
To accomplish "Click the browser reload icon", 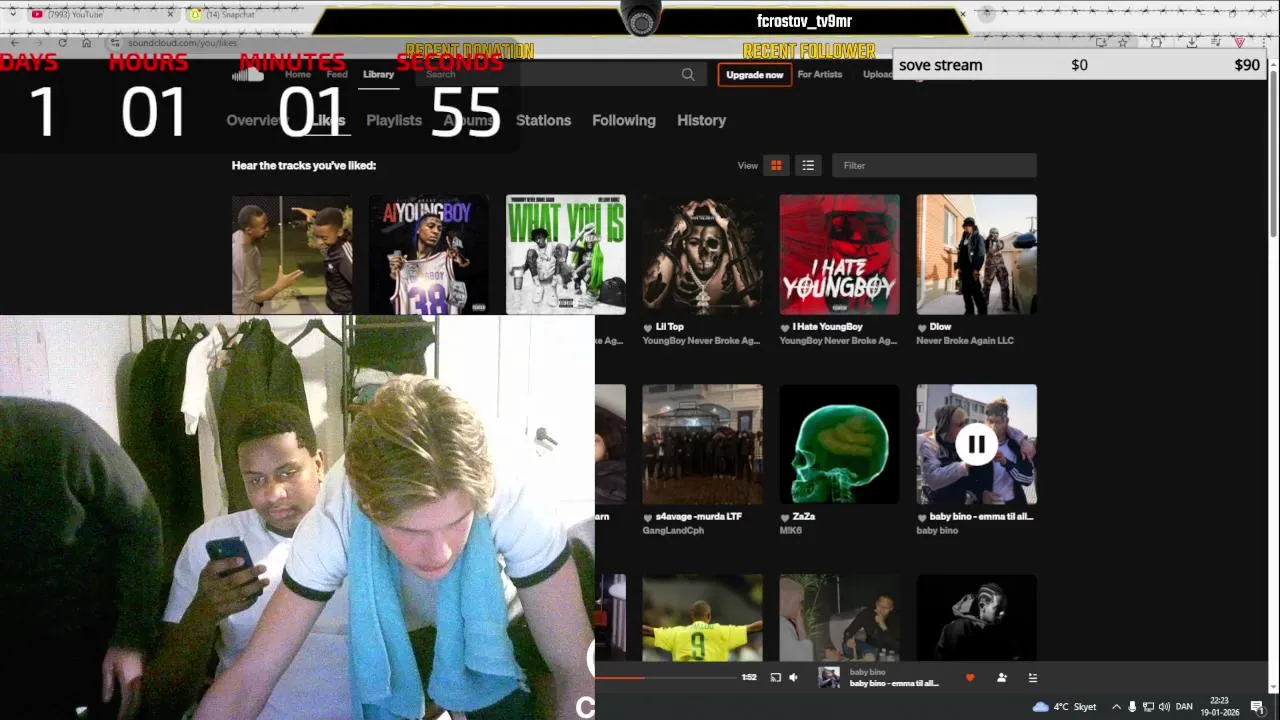I will pos(62,43).
